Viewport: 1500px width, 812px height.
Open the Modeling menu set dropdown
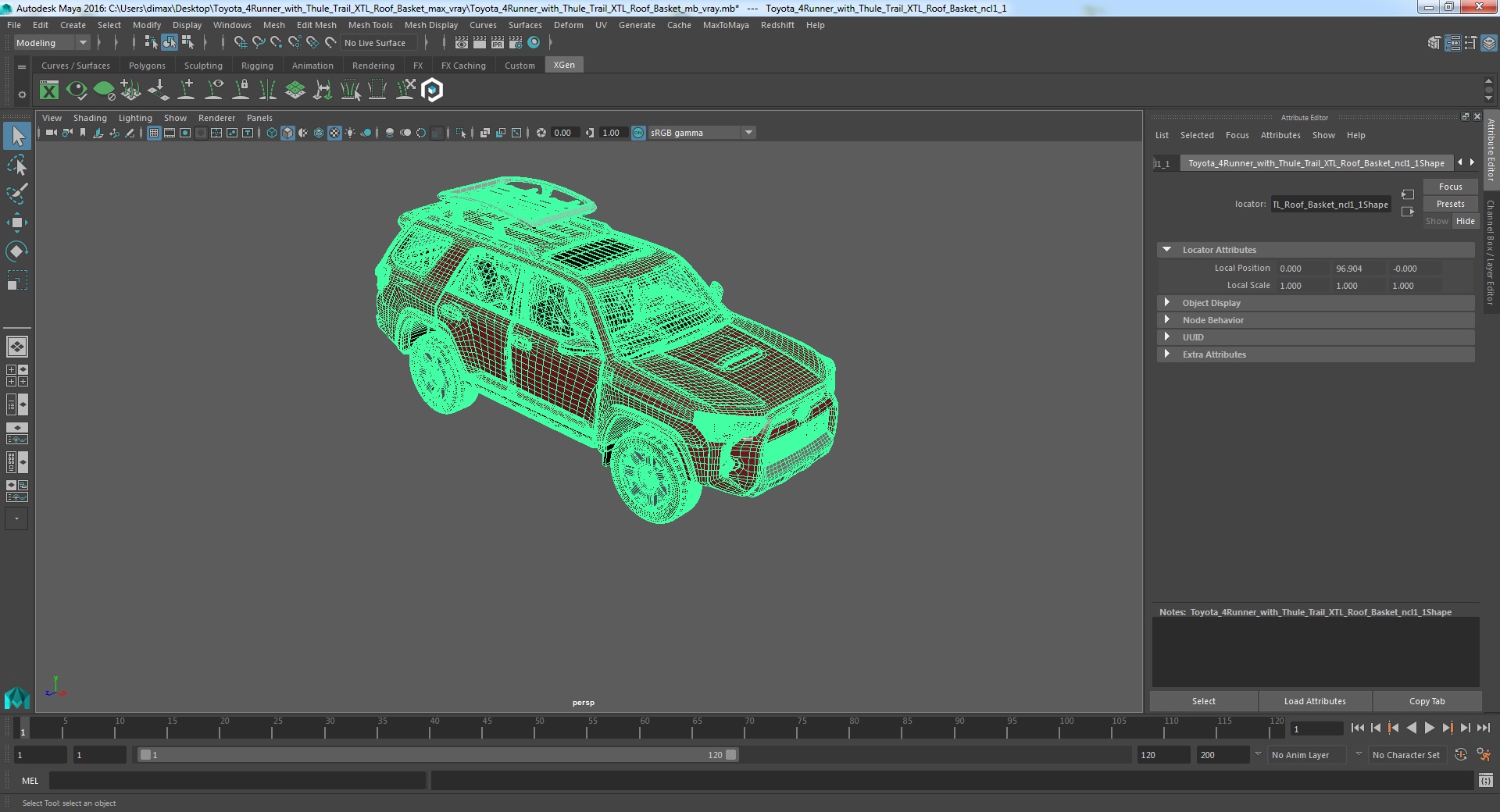[x=52, y=43]
